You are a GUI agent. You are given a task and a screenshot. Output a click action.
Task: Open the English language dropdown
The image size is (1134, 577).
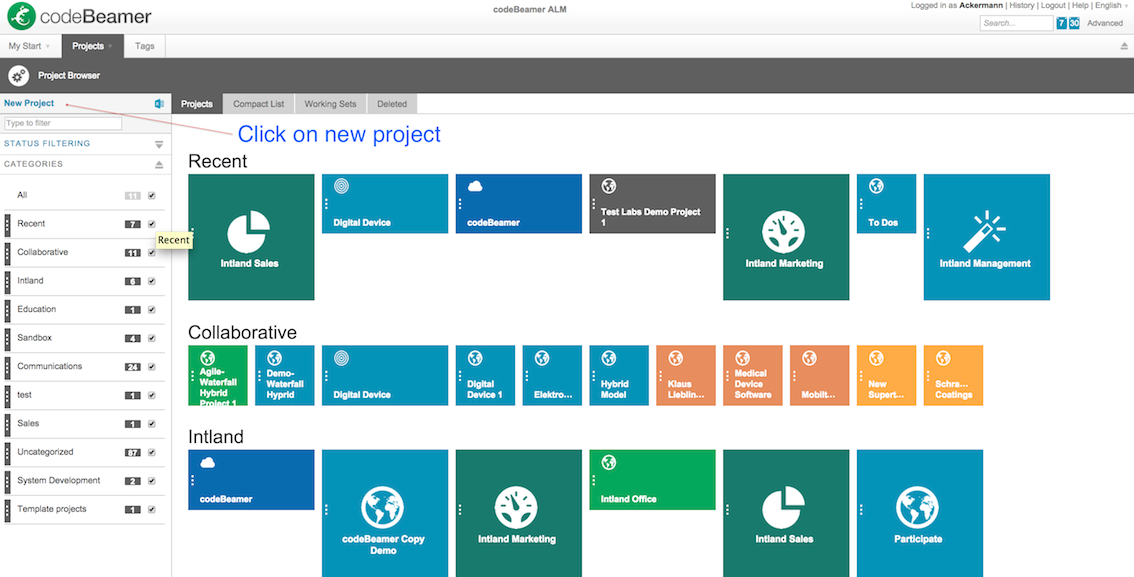tap(1113, 6)
